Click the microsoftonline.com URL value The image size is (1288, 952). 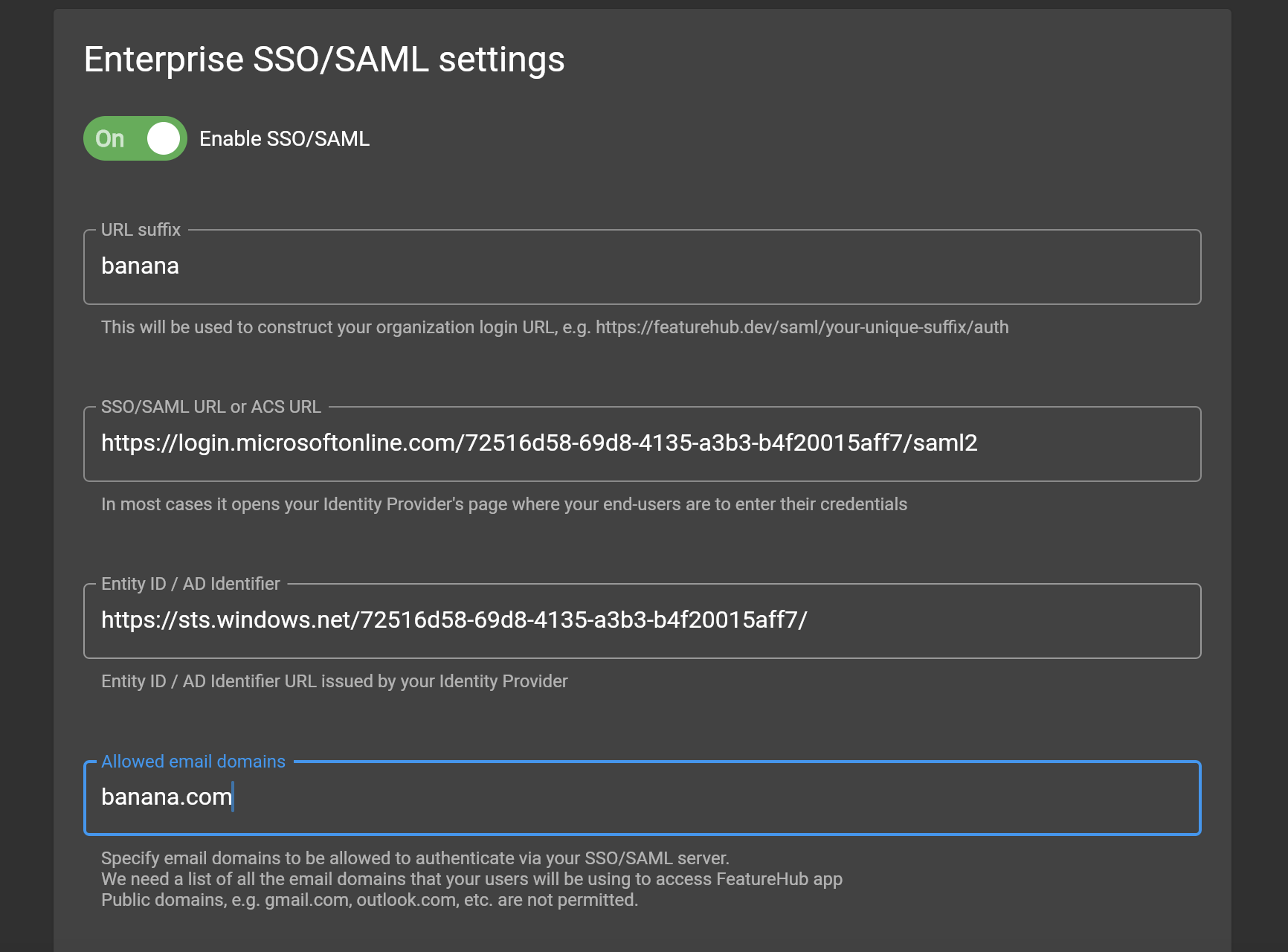(541, 443)
